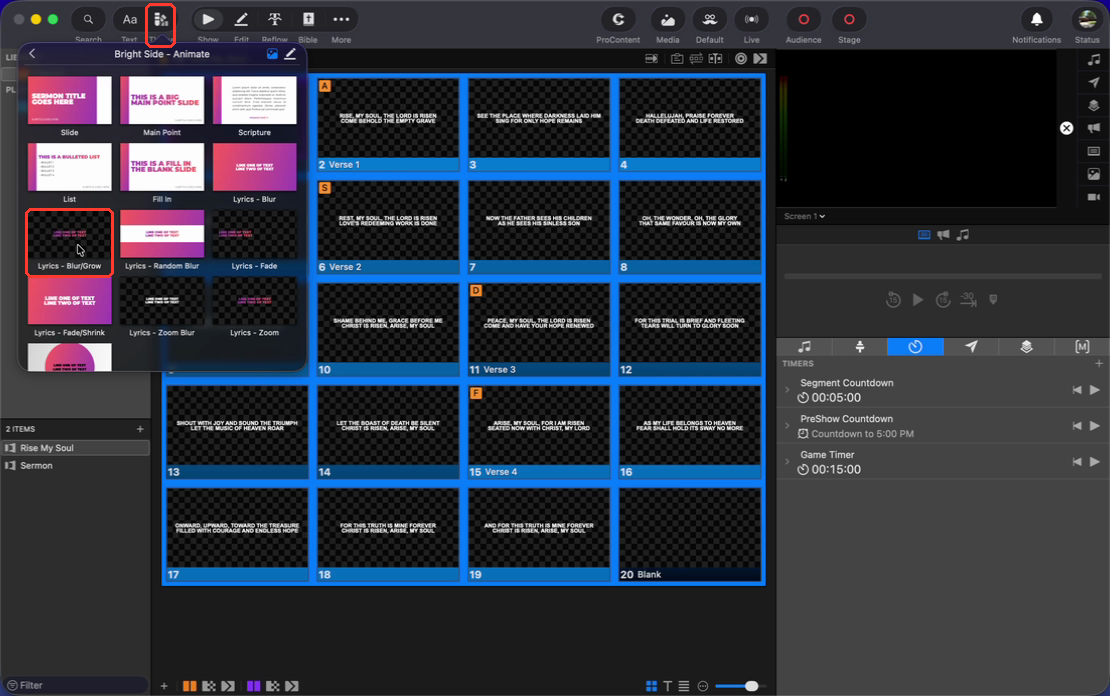This screenshot has height=696, width=1110.
Task: Apply the Lyrics - Blur/Grow theme
Action: click(x=69, y=241)
